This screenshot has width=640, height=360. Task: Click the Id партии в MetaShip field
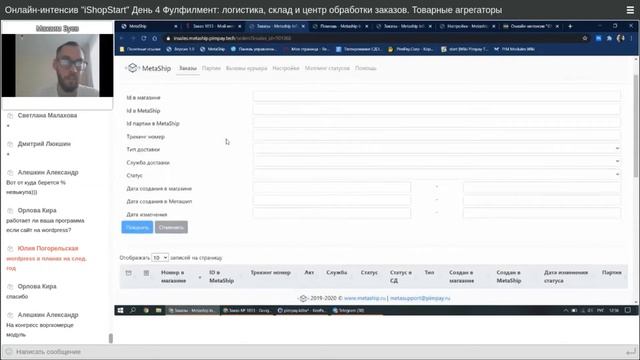coord(437,123)
